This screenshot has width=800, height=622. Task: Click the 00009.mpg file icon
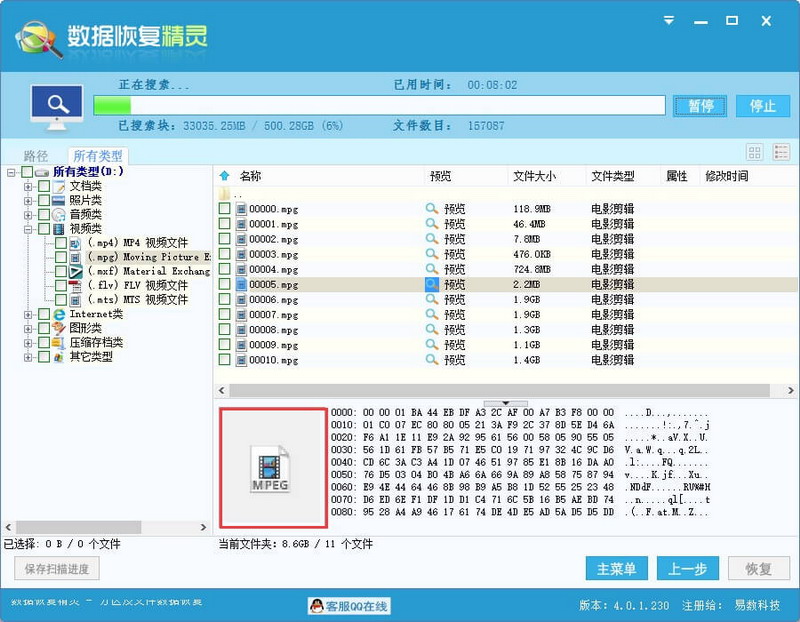click(241, 344)
